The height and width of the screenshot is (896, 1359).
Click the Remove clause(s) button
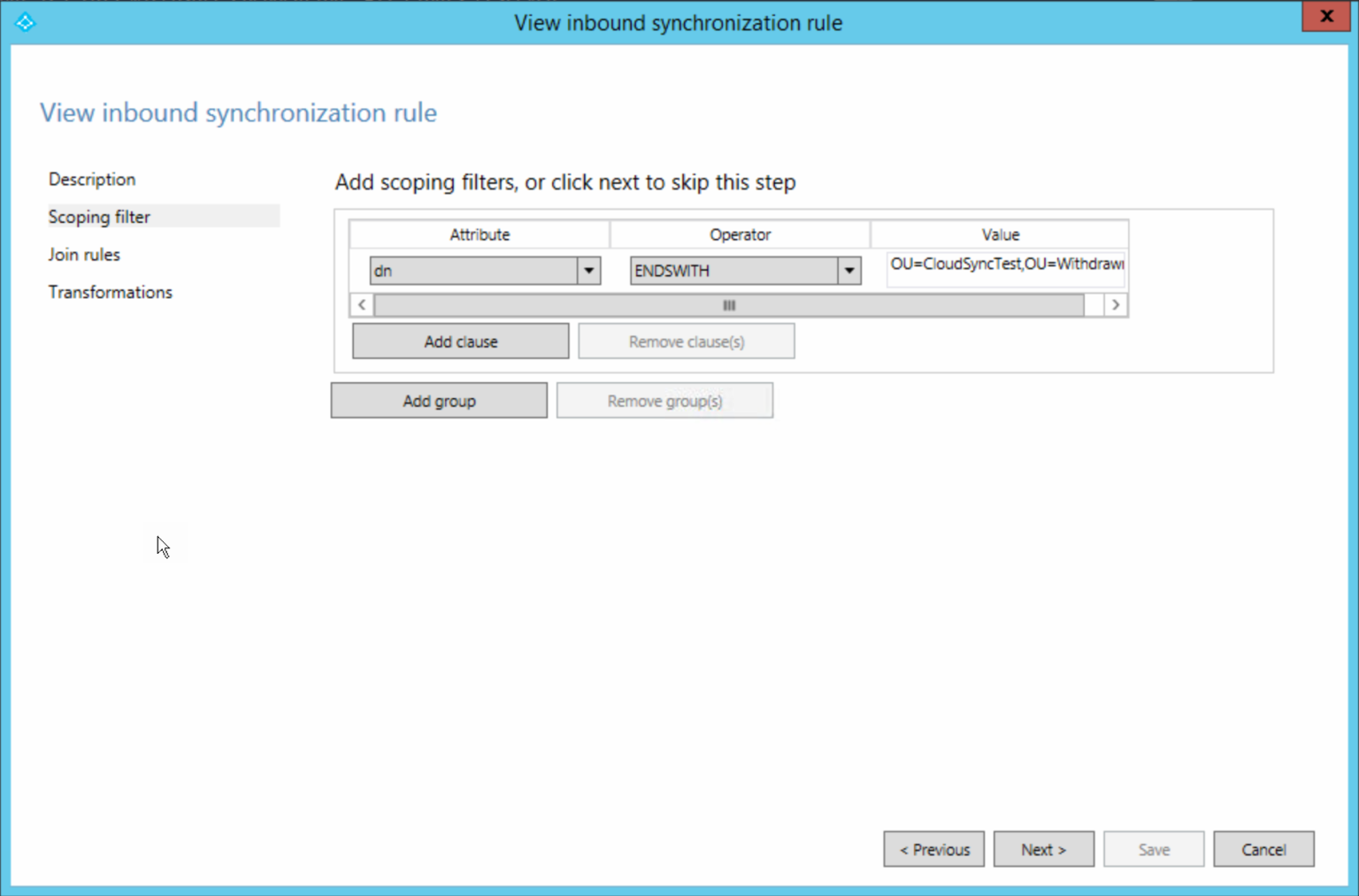pyautogui.click(x=686, y=341)
